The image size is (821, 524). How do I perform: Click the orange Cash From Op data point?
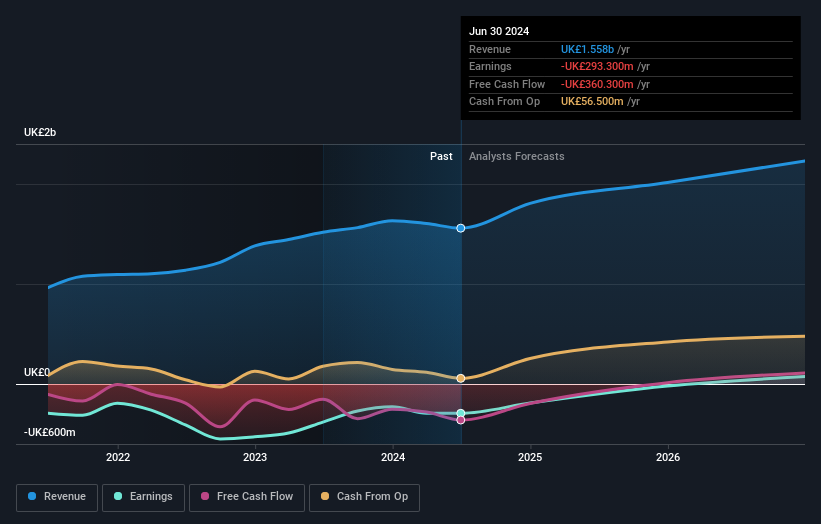click(461, 378)
